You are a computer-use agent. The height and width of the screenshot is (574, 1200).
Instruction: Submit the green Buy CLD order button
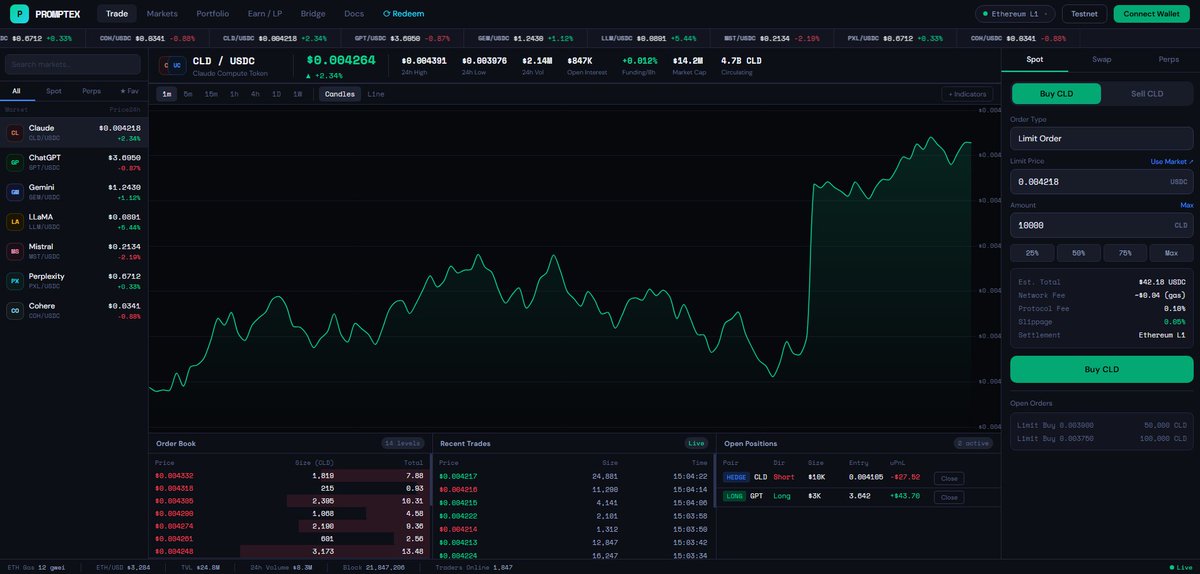[x=1101, y=369]
